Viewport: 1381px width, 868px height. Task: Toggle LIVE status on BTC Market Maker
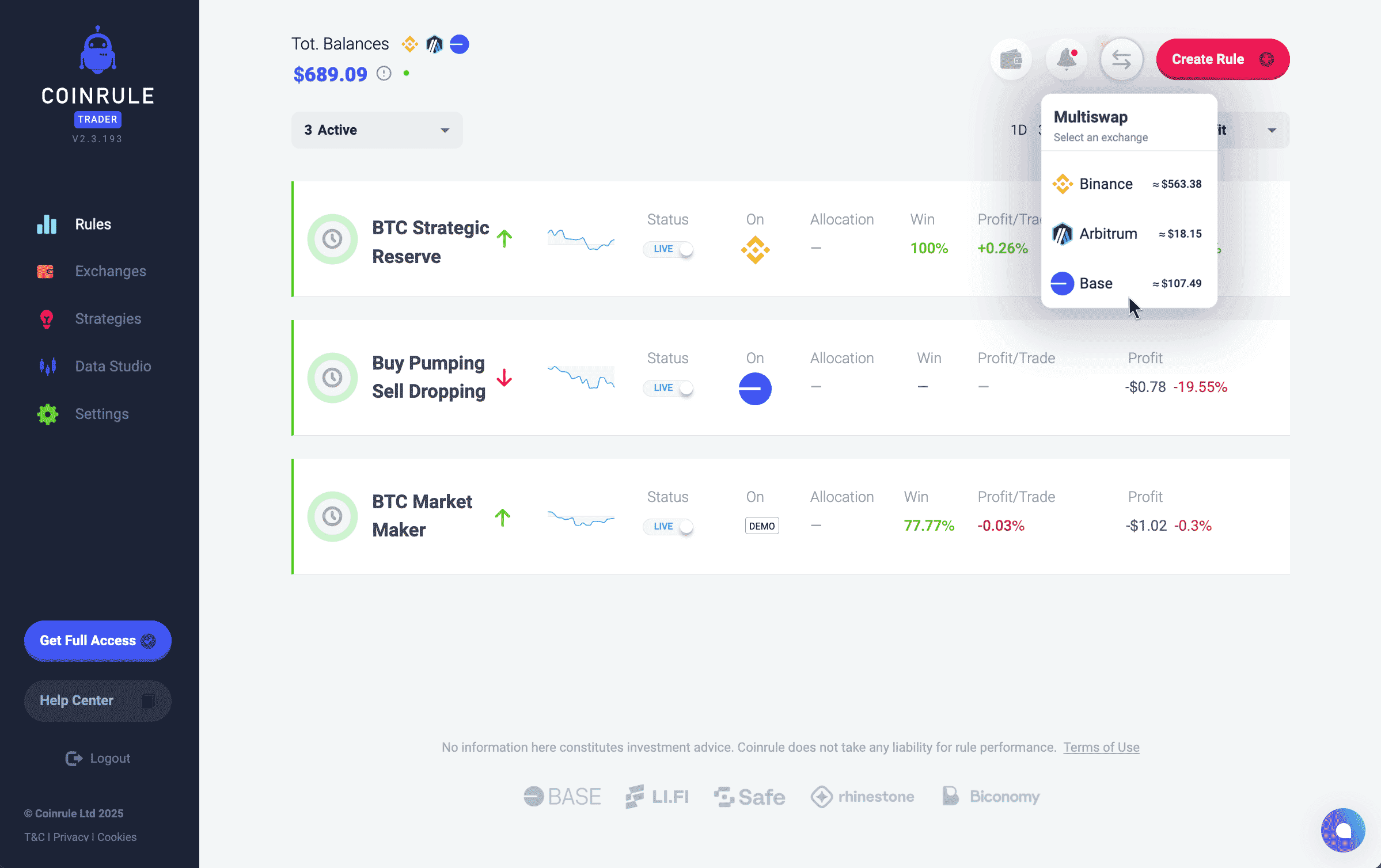(668, 526)
